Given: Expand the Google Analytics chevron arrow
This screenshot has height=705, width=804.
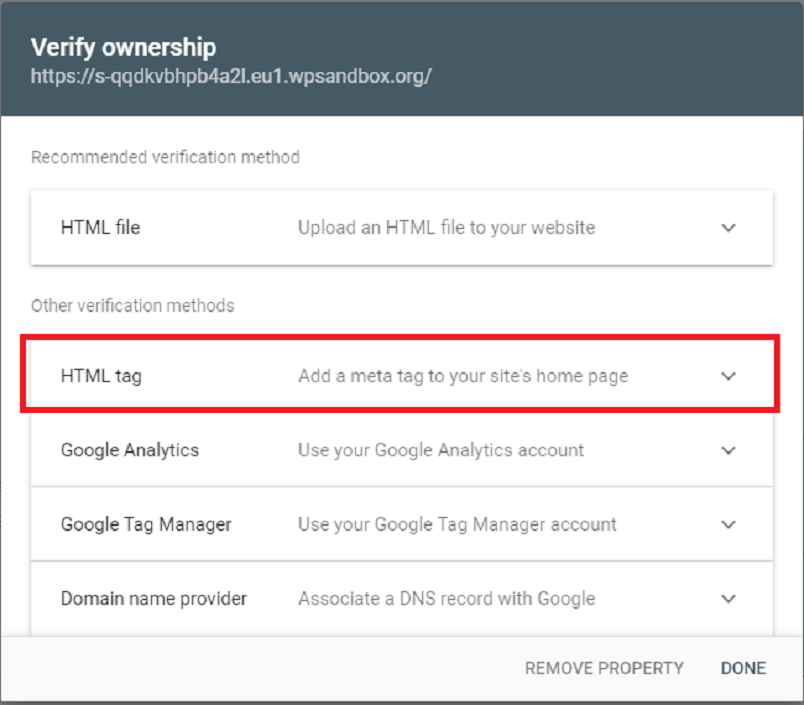Looking at the screenshot, I should [x=728, y=450].
